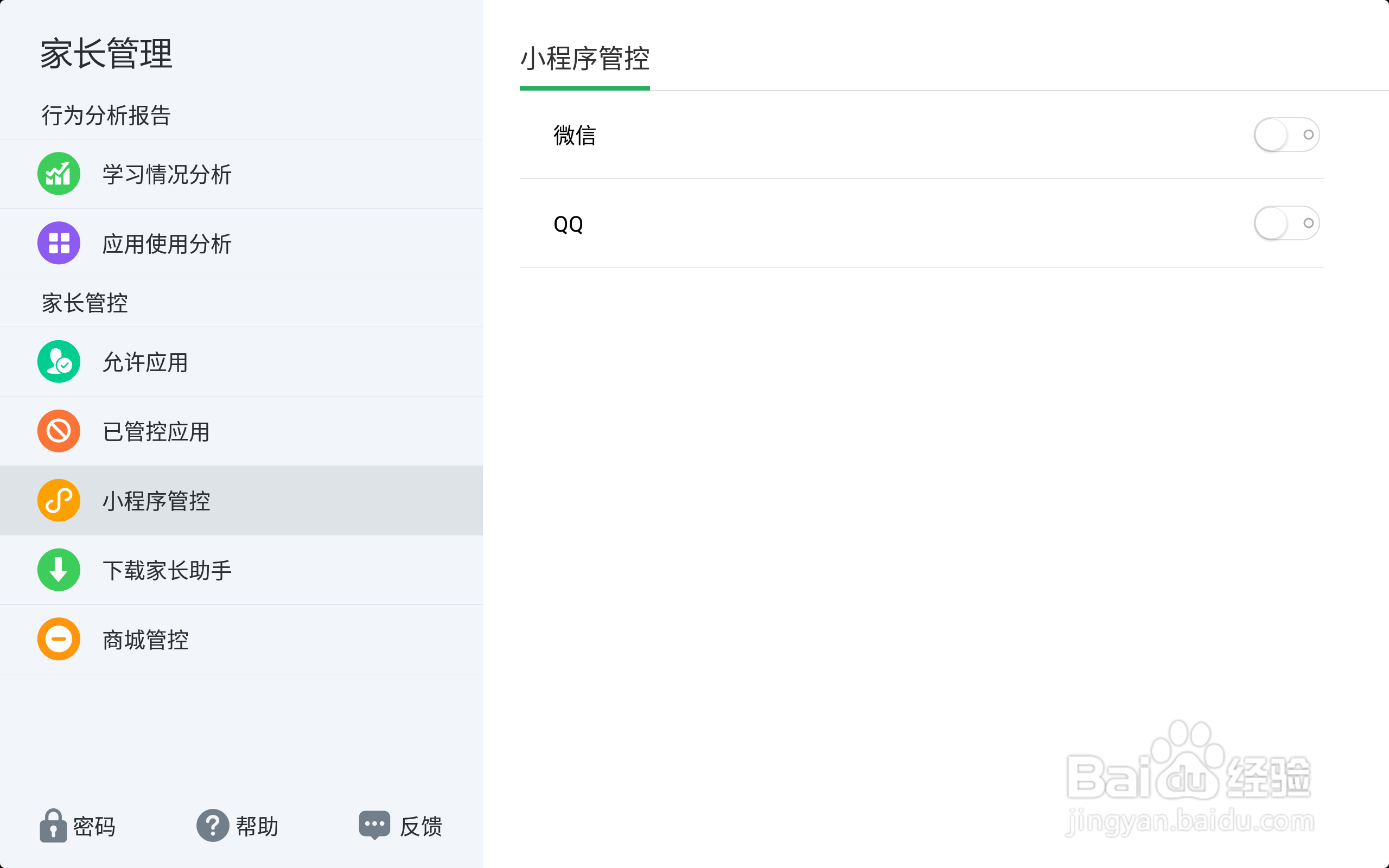This screenshot has height=868, width=1389.
Task: Open the speech bubble 反馈 icon
Action: point(374,825)
